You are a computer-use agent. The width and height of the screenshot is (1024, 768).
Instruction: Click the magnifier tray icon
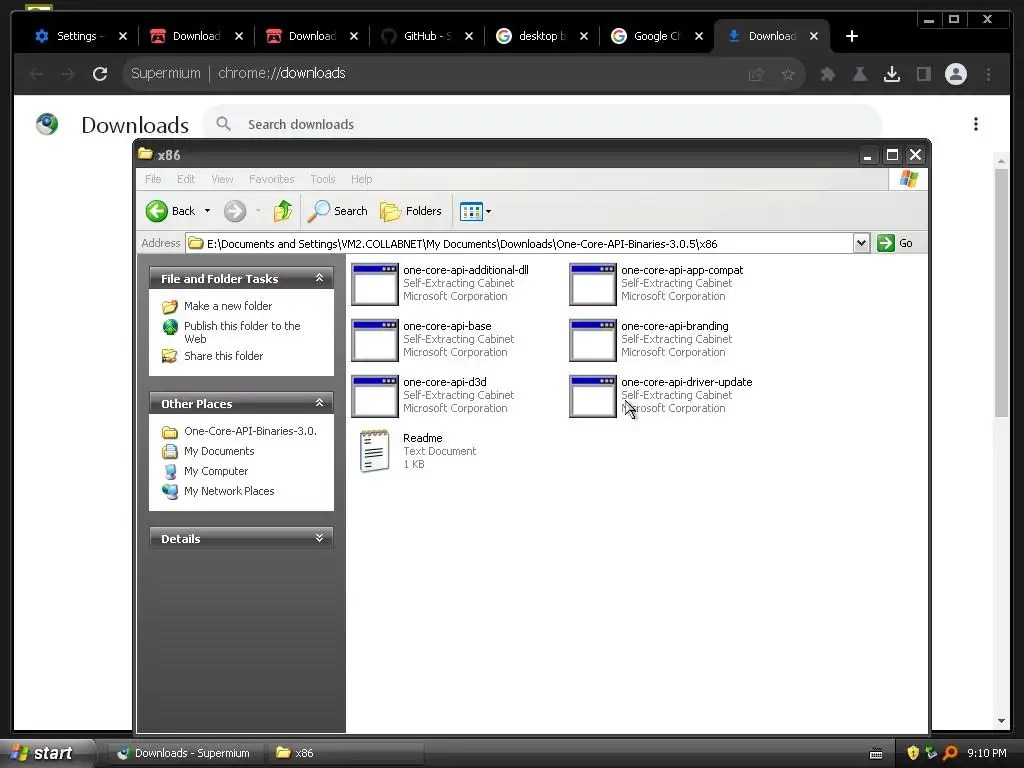point(950,753)
